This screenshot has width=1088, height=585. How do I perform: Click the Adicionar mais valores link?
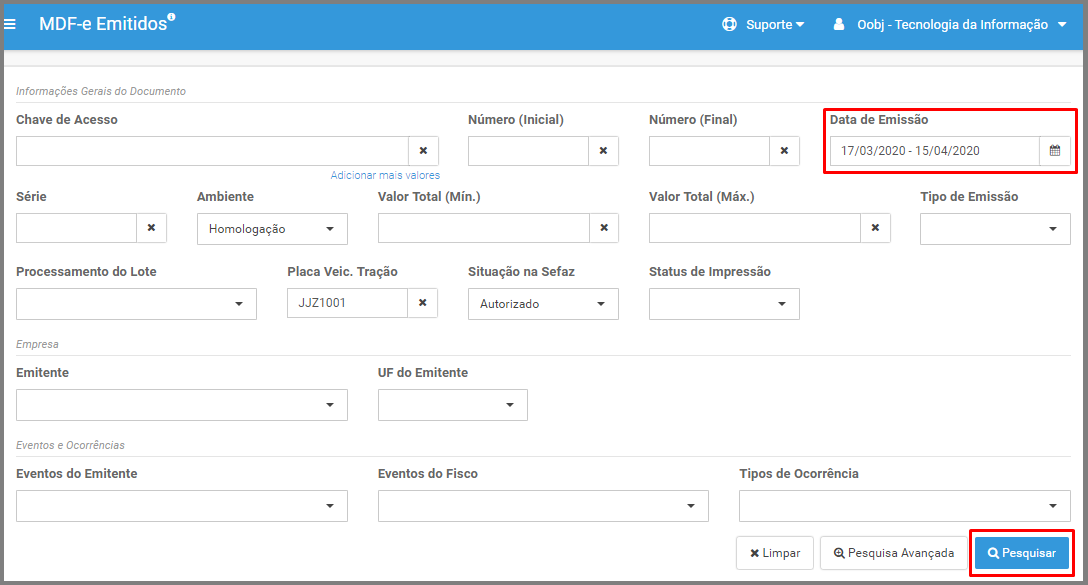point(385,175)
